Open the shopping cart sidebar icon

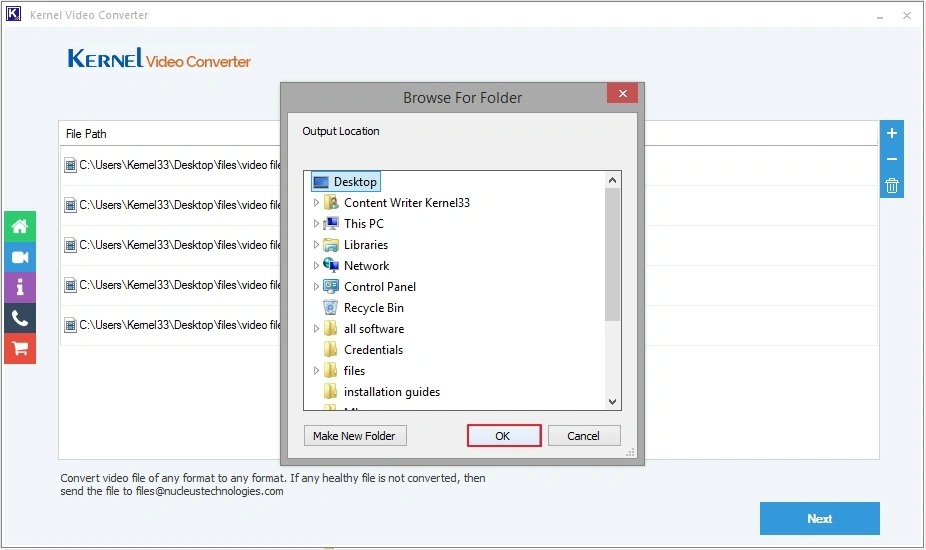point(19,349)
